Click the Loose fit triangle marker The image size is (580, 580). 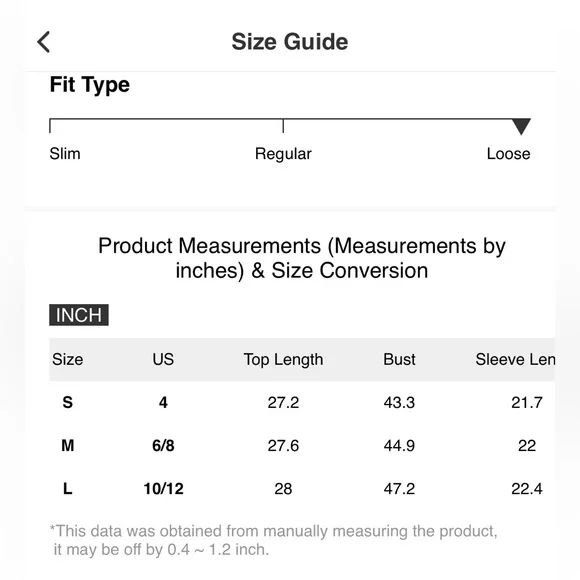coord(521,127)
